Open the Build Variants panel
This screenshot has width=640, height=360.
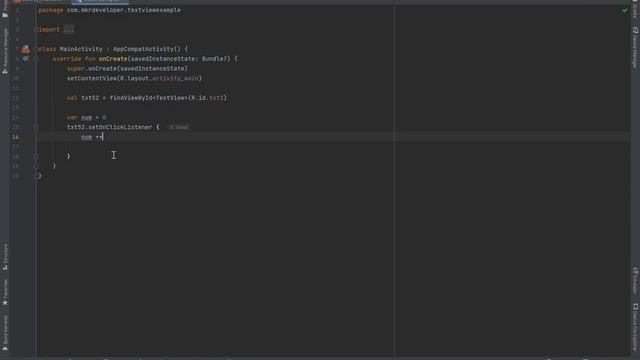[x=5, y=333]
